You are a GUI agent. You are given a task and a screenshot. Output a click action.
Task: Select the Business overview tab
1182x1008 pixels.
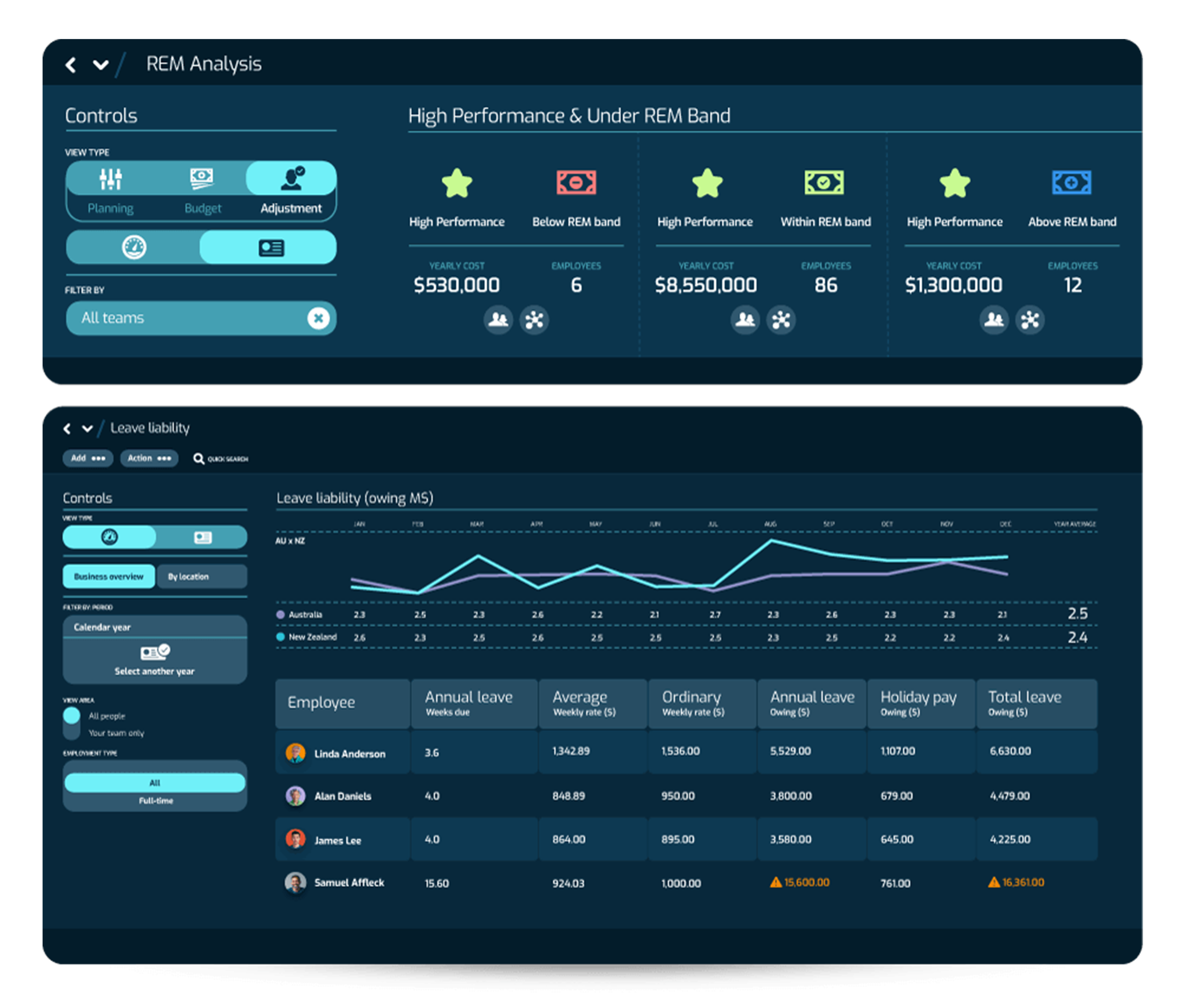(108, 577)
